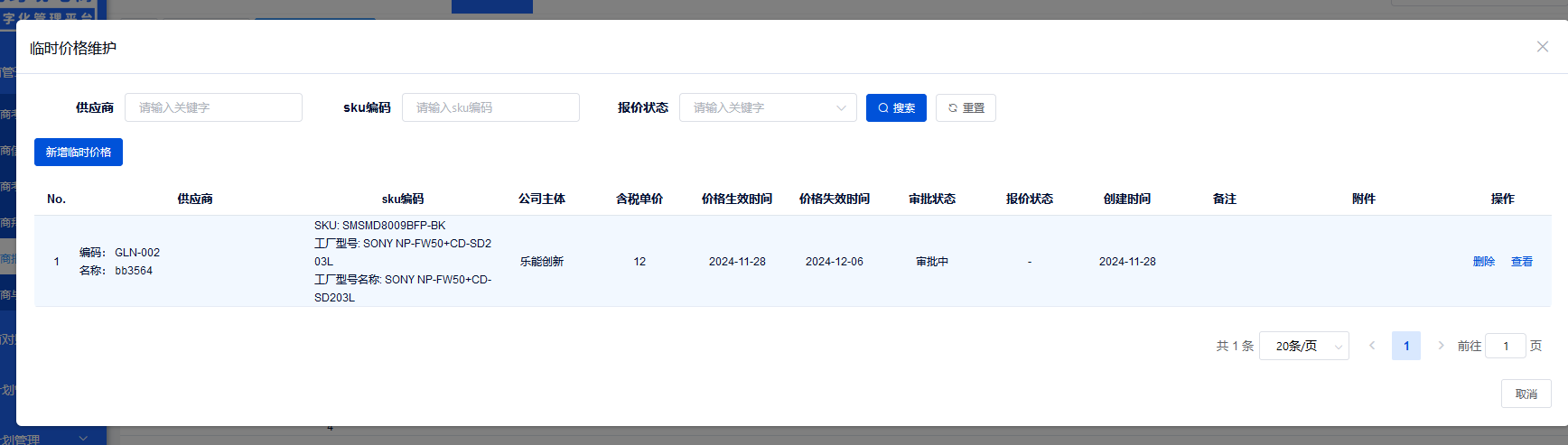This screenshot has height=445, width=1568.
Task: Click into the sku编码 input box
Action: (490, 107)
